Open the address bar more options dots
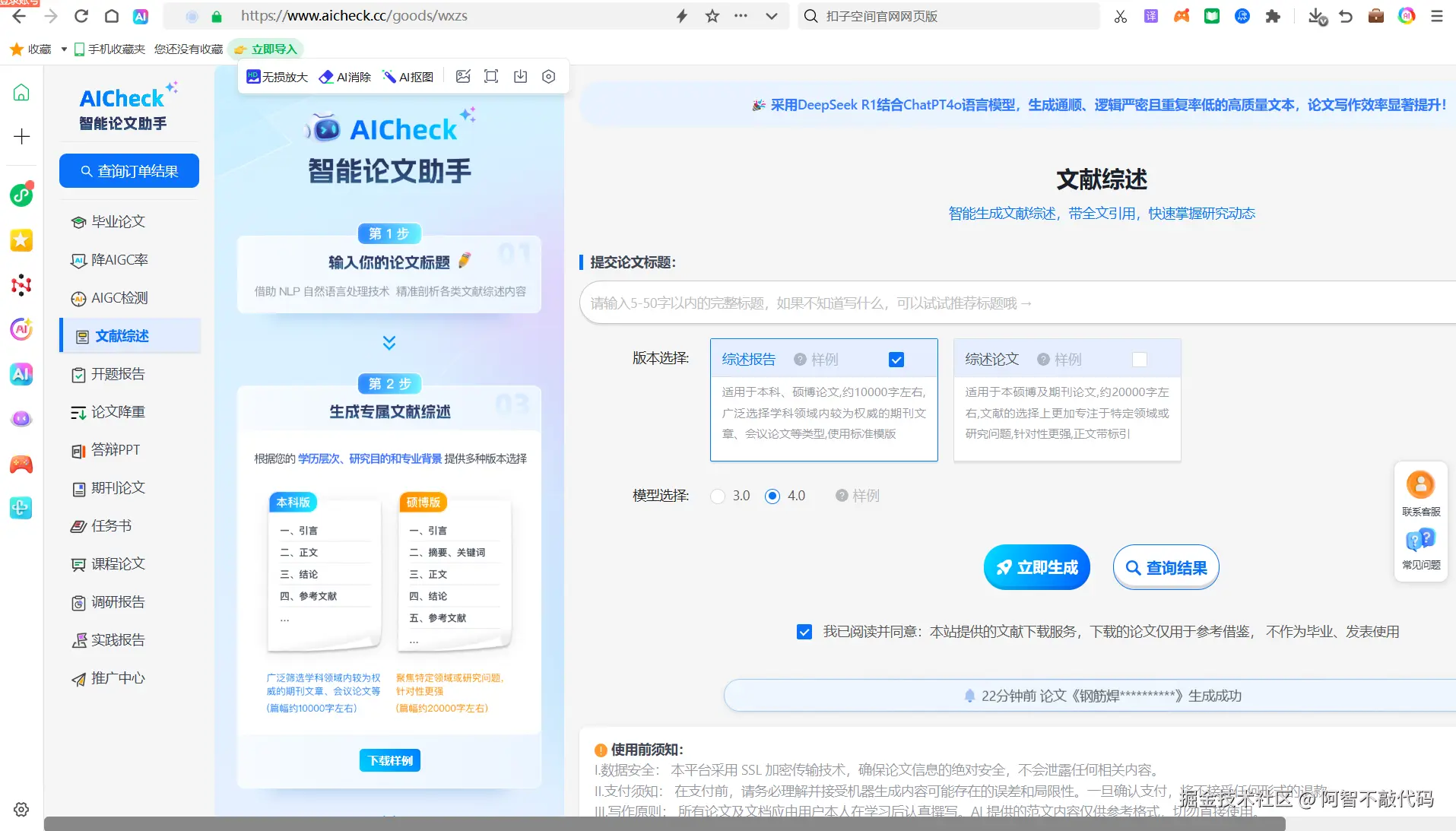Image resolution: width=1456 pixels, height=831 pixels. tap(741, 16)
